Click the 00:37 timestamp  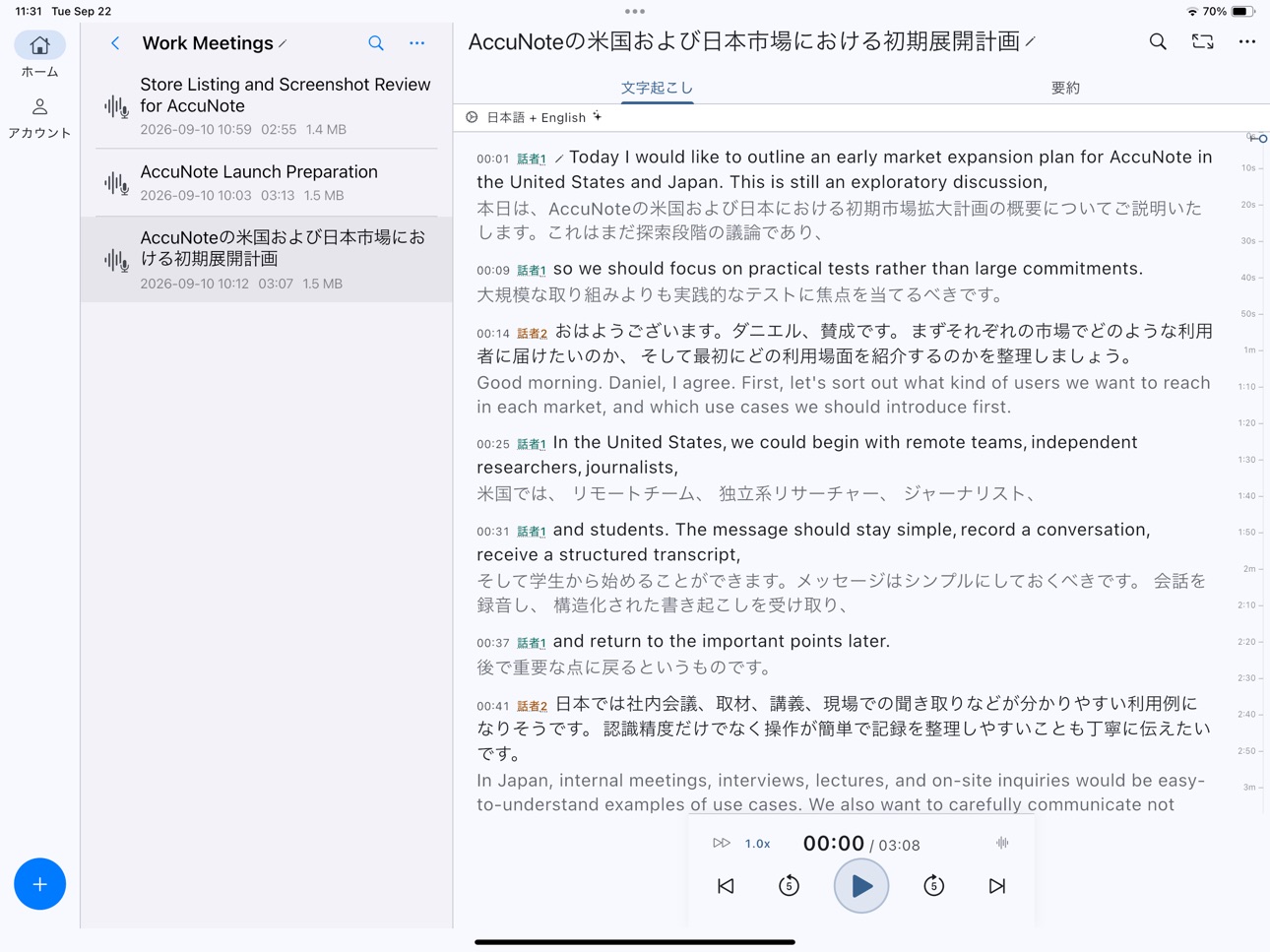click(x=493, y=644)
